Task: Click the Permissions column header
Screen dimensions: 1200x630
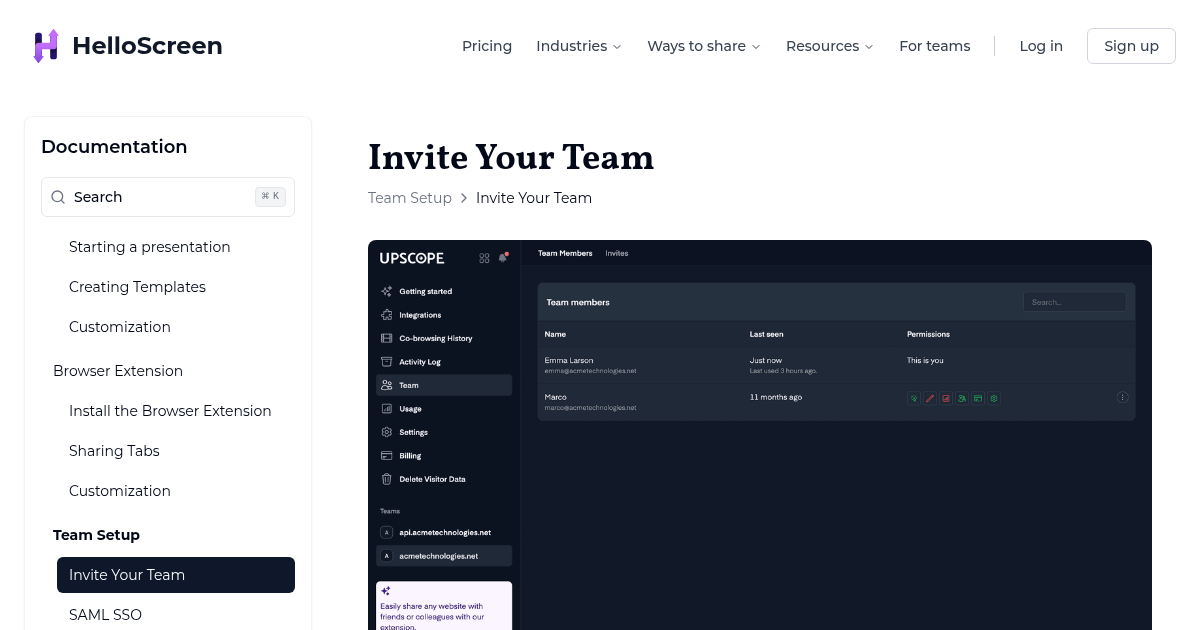Action: 928,334
